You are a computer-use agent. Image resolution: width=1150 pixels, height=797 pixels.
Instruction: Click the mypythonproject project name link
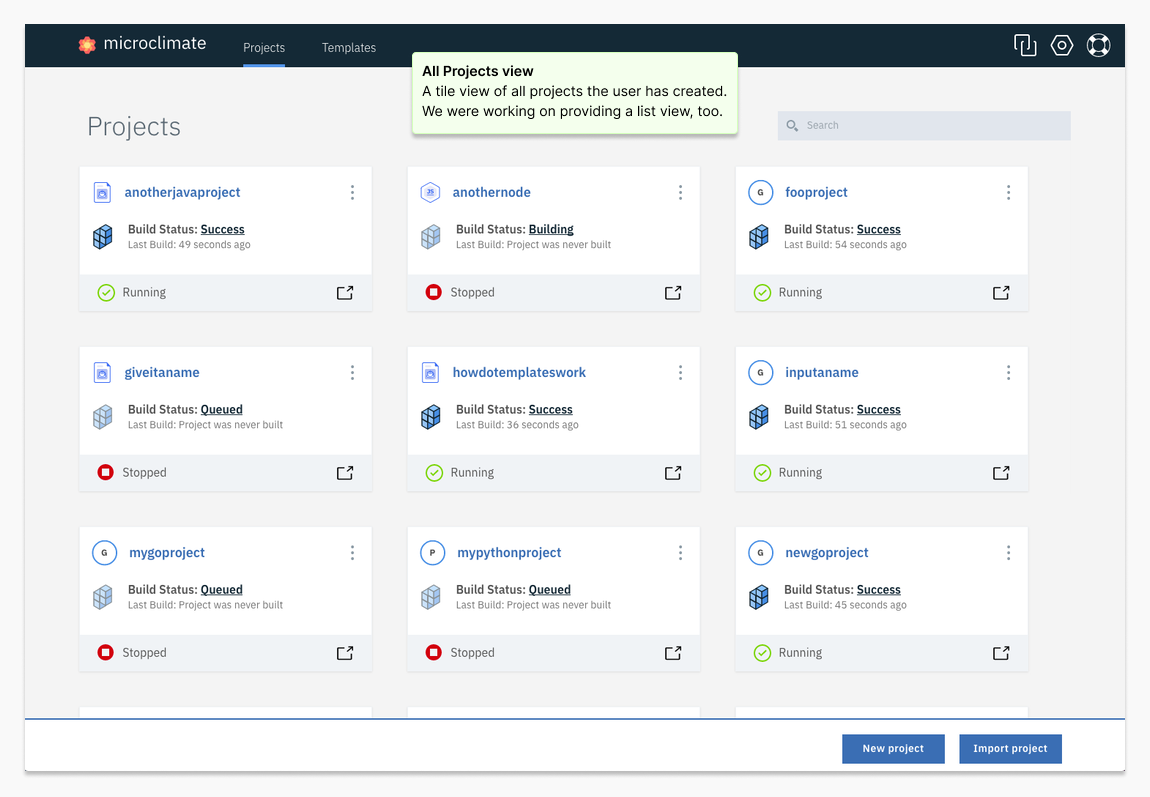(509, 553)
